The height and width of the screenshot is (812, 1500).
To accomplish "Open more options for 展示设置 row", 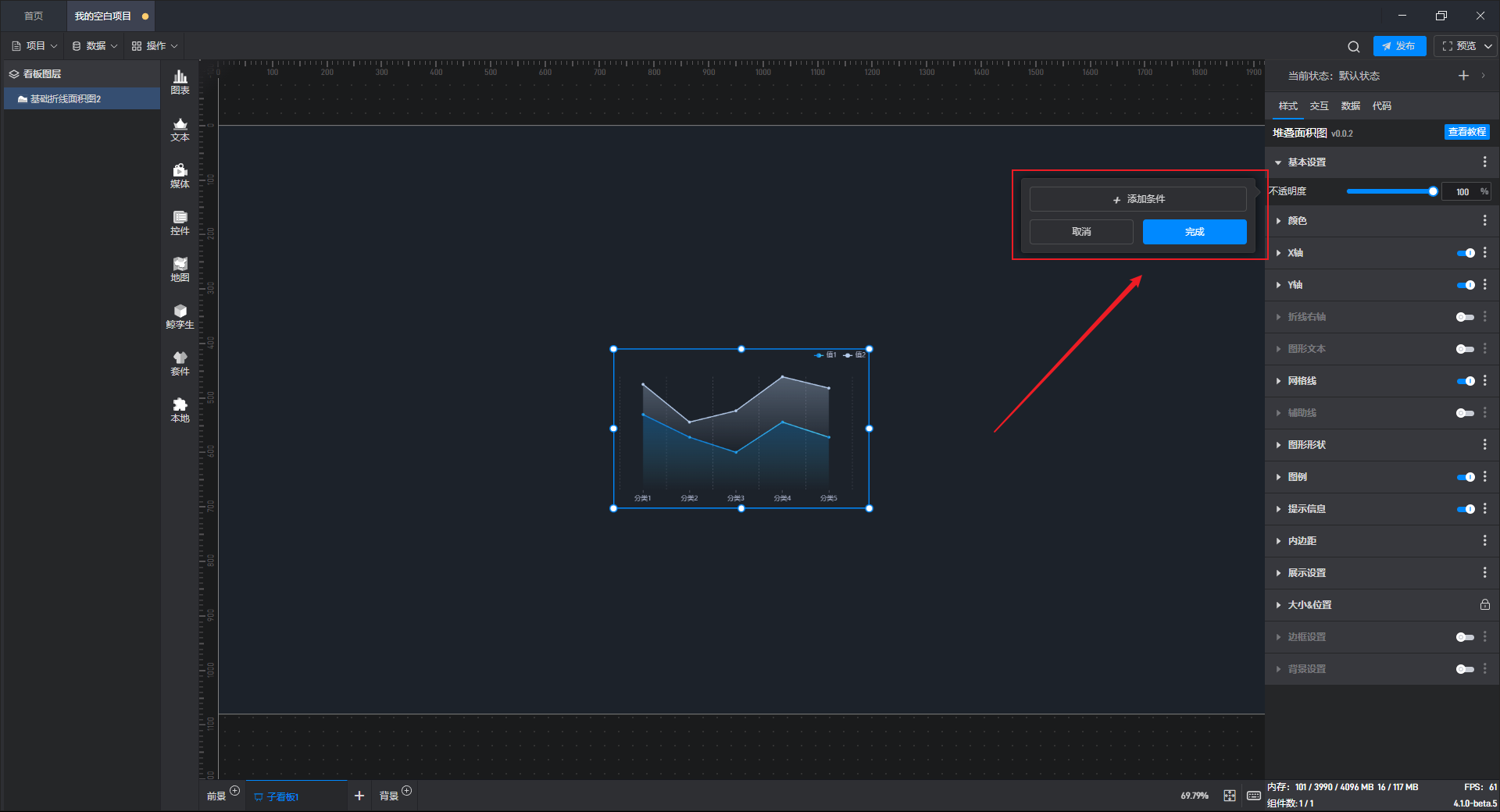I will (1484, 572).
